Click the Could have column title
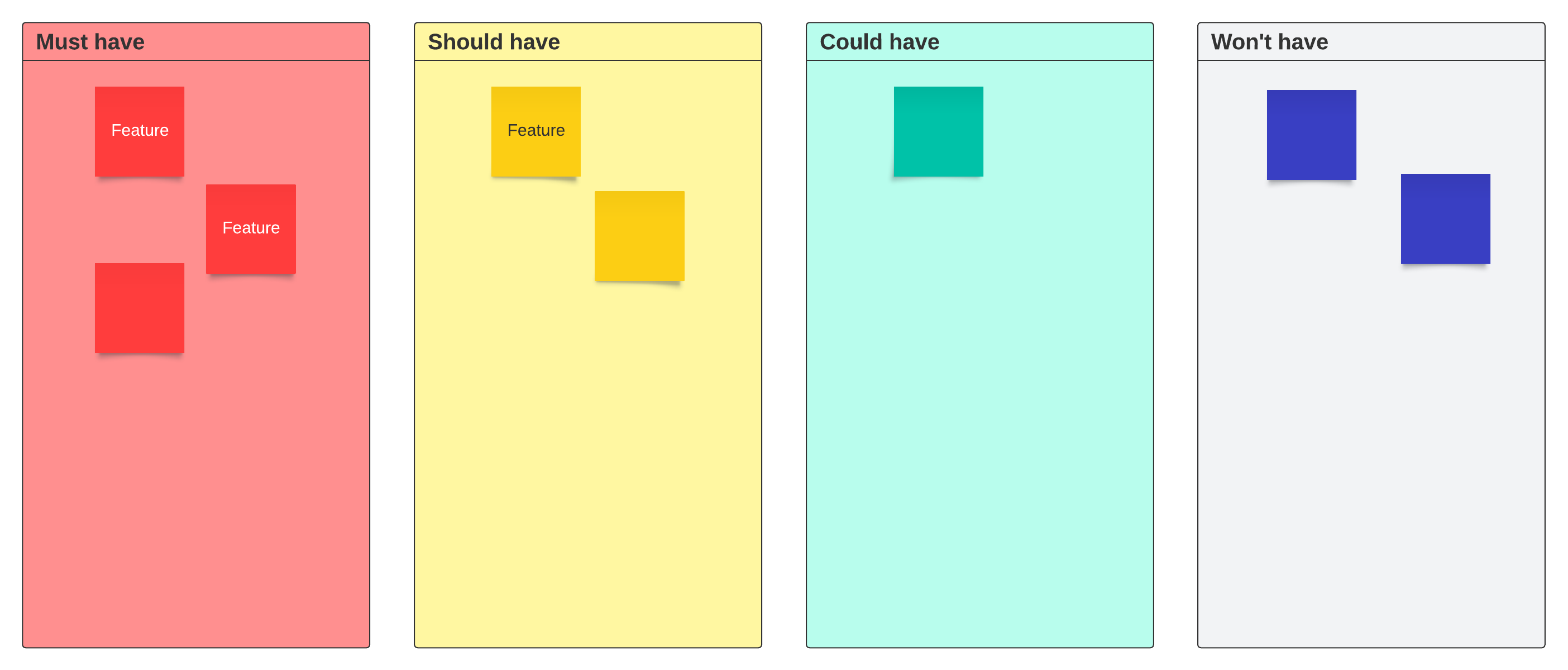The image size is (1568, 670). 879,42
